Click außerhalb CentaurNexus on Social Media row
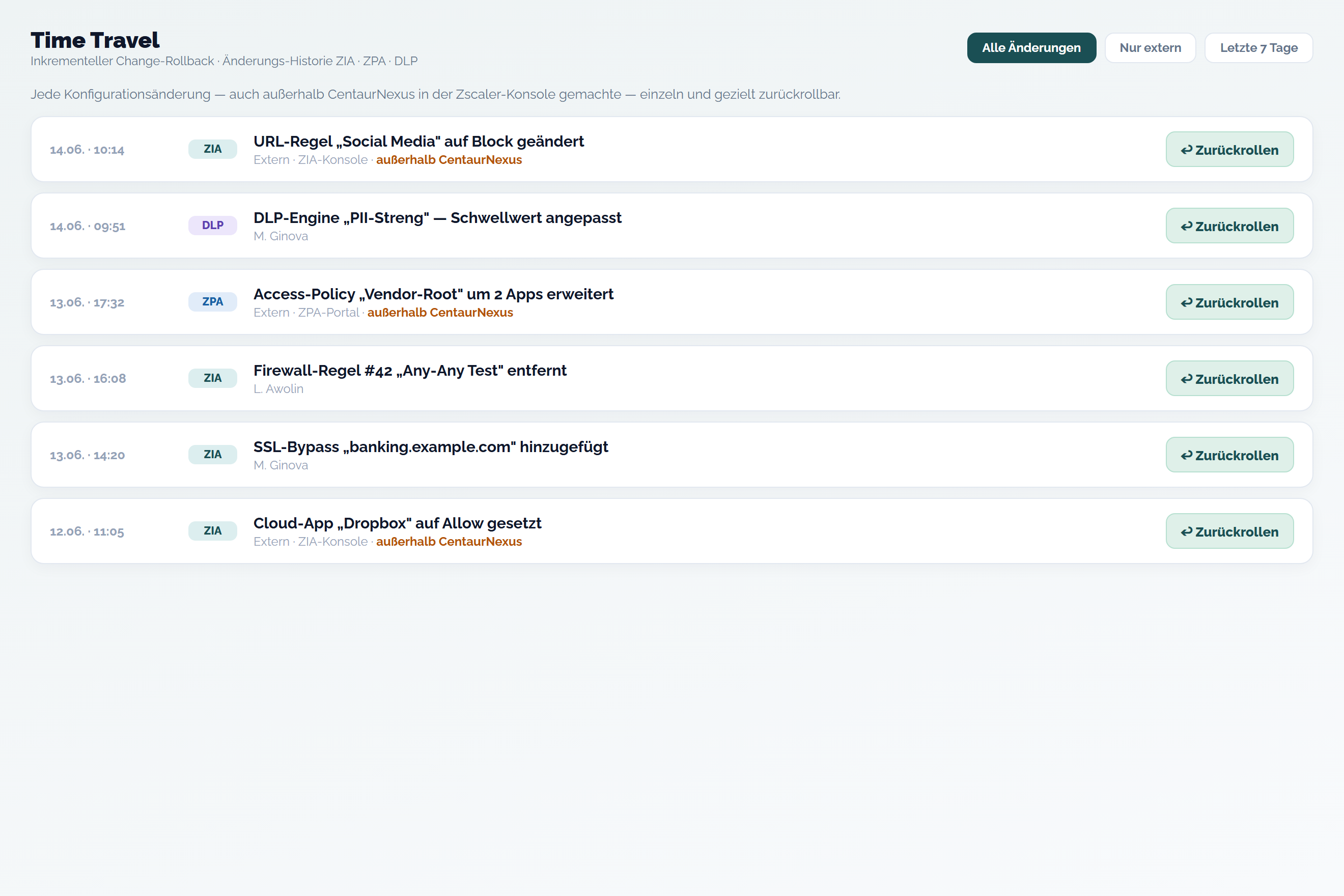The height and width of the screenshot is (896, 1344). [449, 160]
